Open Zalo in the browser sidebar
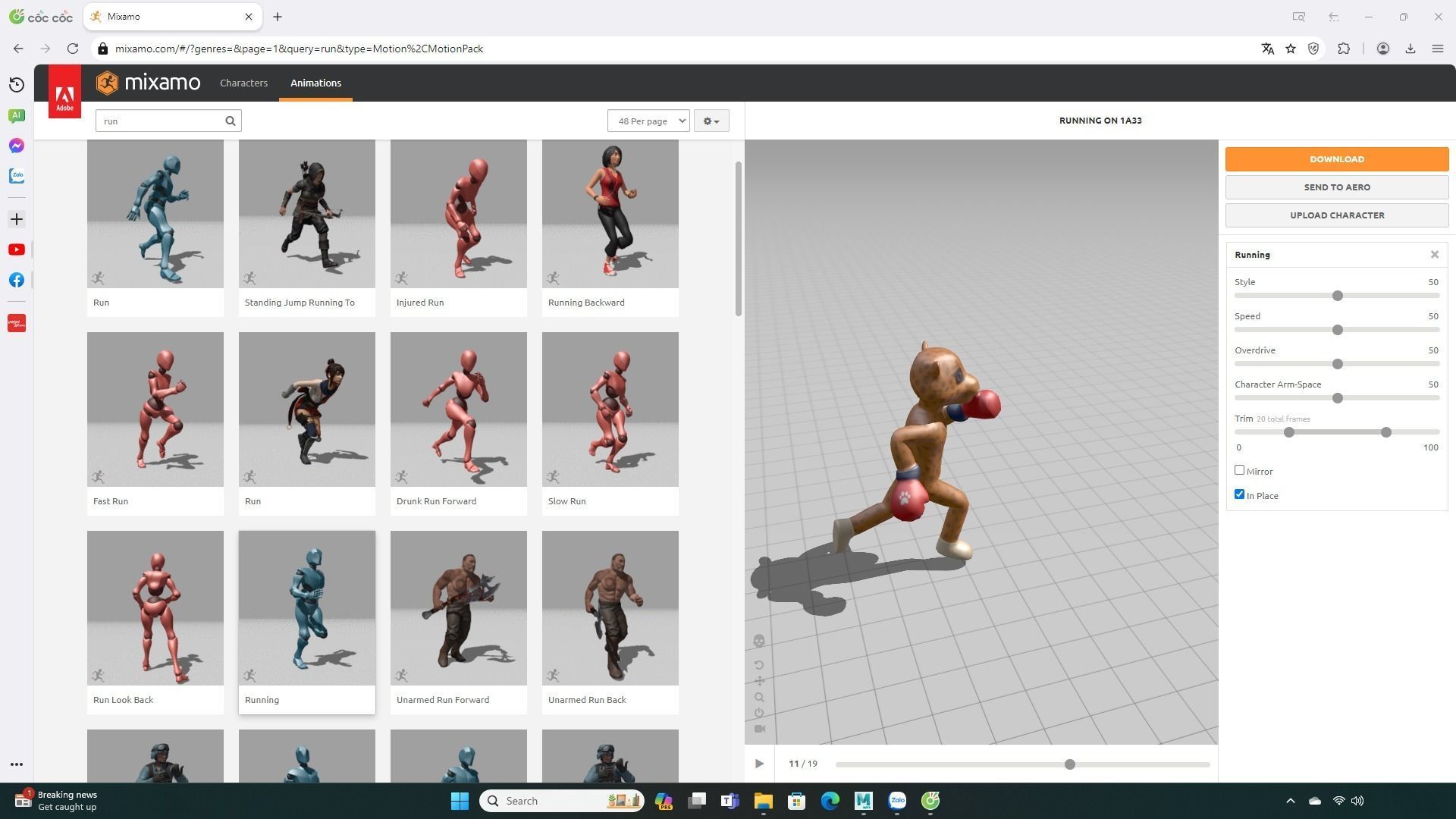 [x=17, y=176]
